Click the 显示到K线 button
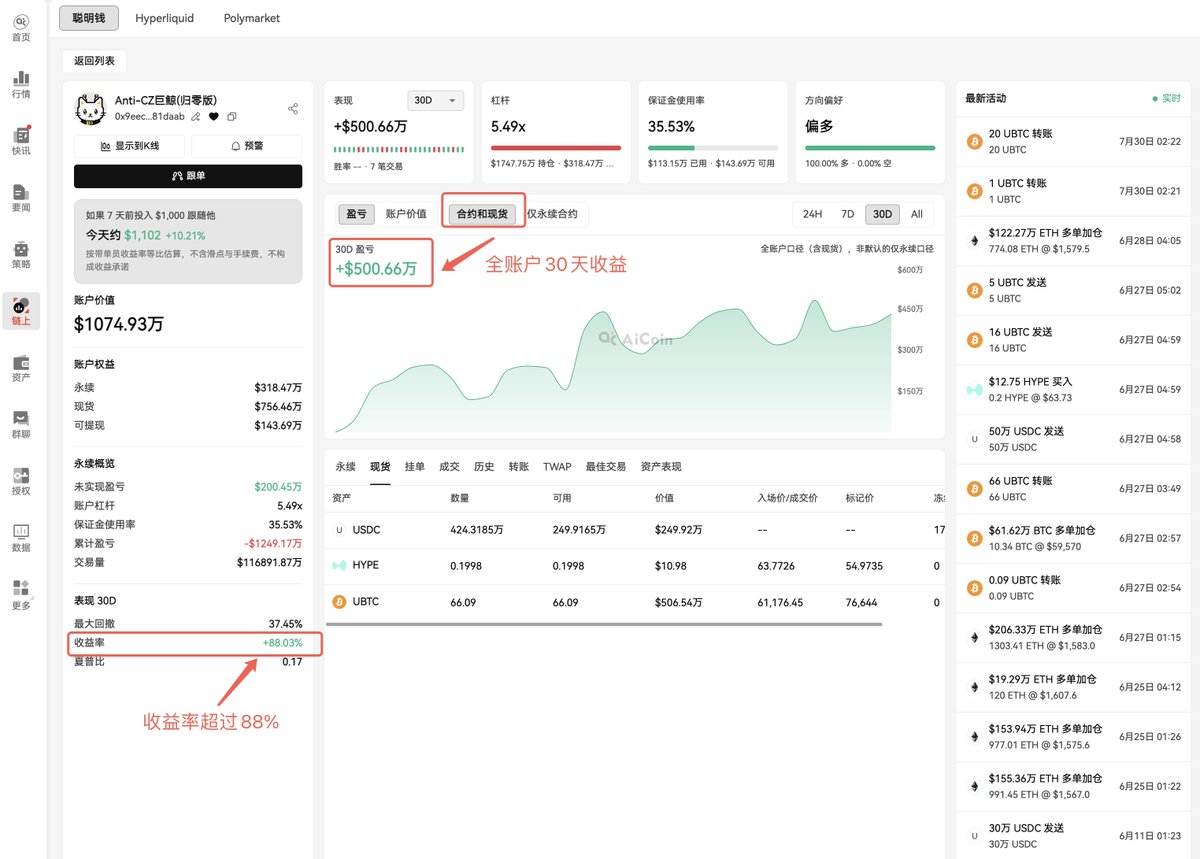This screenshot has width=1200, height=859. point(130,146)
